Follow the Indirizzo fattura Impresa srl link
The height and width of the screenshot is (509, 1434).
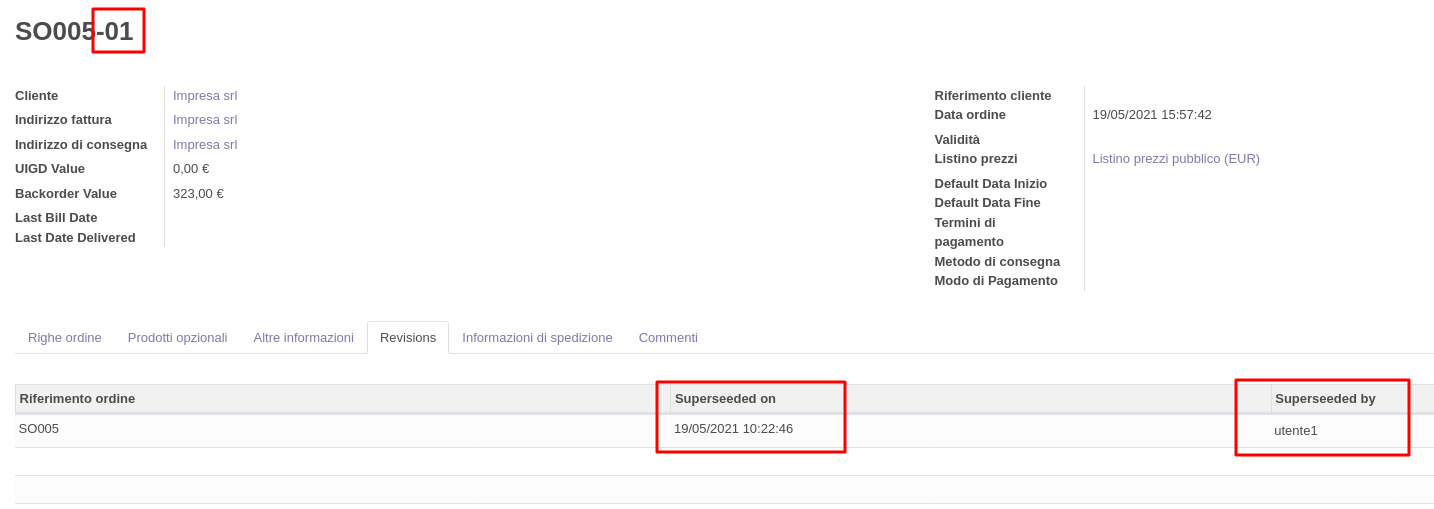click(205, 120)
